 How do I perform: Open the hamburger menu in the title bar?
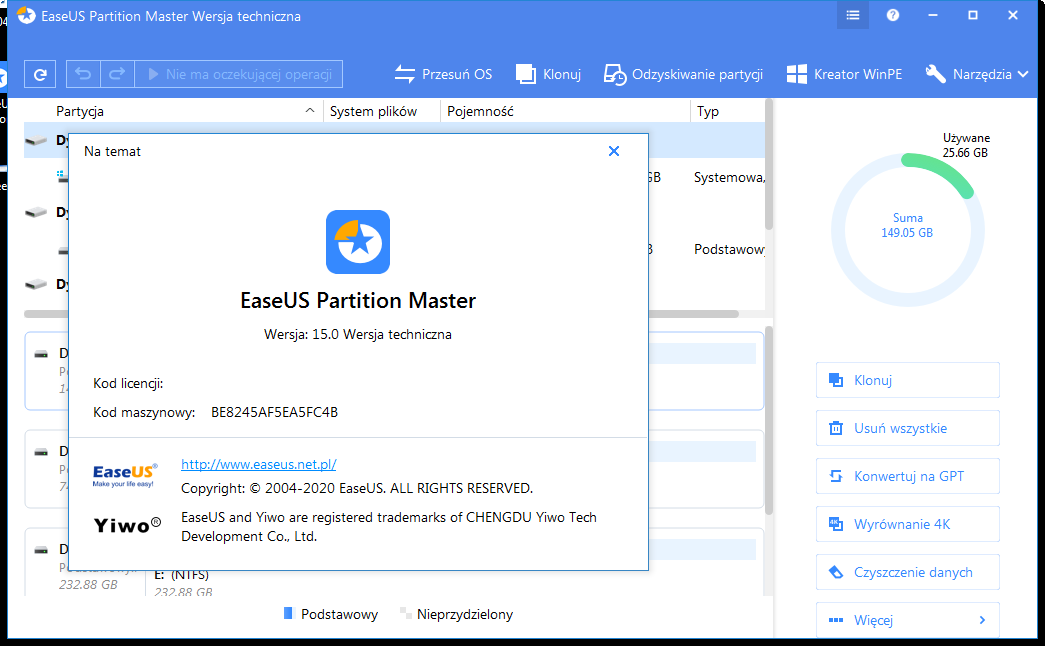point(852,15)
